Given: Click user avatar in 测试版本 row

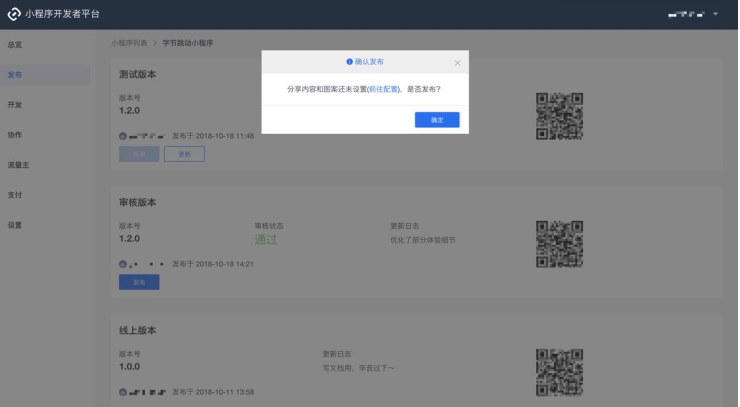Looking at the screenshot, I should (x=123, y=136).
